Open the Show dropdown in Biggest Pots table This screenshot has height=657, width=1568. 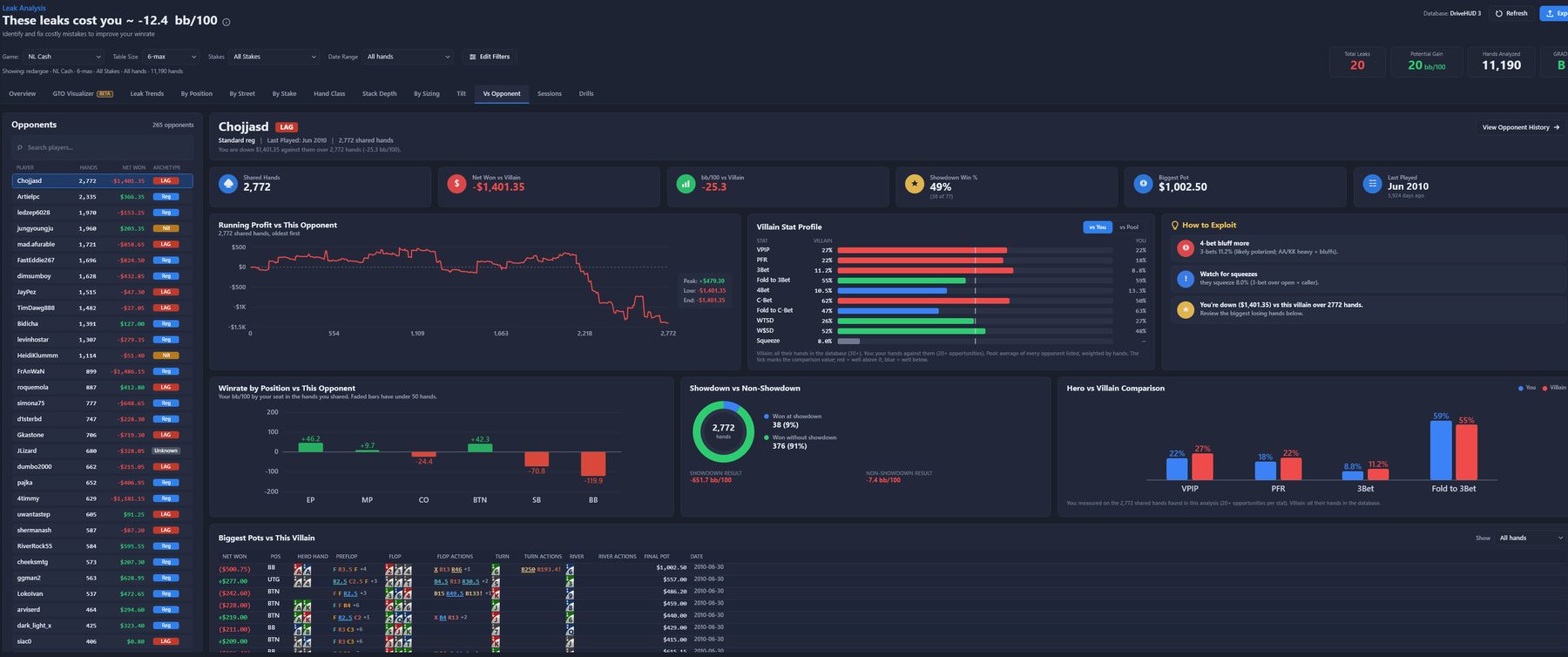(x=1531, y=538)
